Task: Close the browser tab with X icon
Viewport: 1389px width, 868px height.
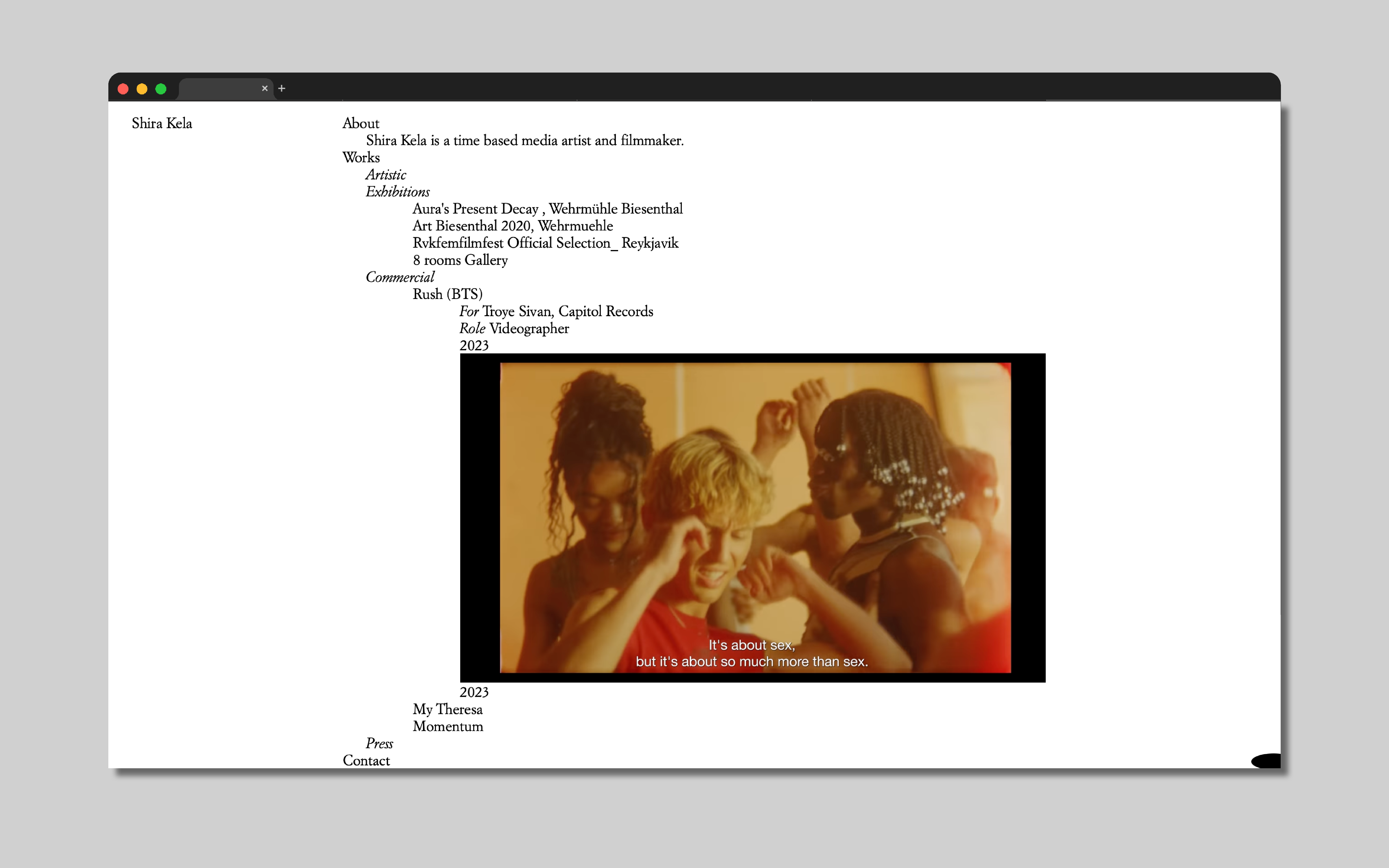Action: [265, 88]
